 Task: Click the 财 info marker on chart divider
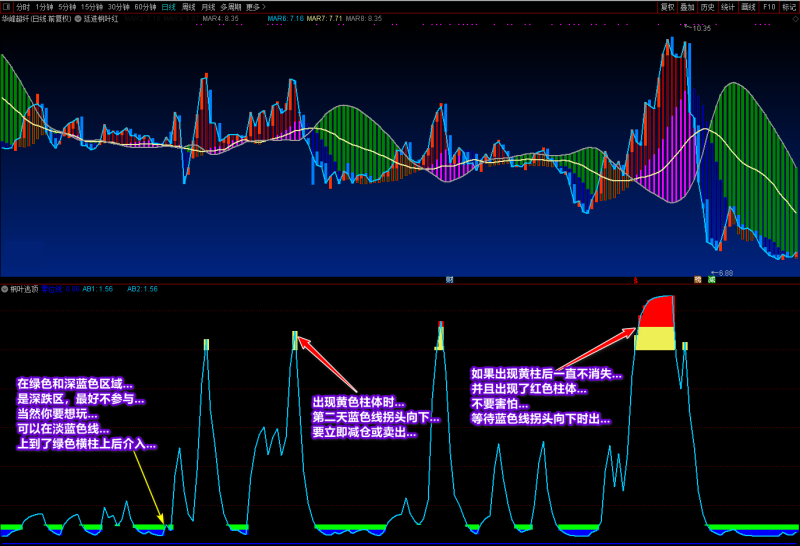coord(451,280)
